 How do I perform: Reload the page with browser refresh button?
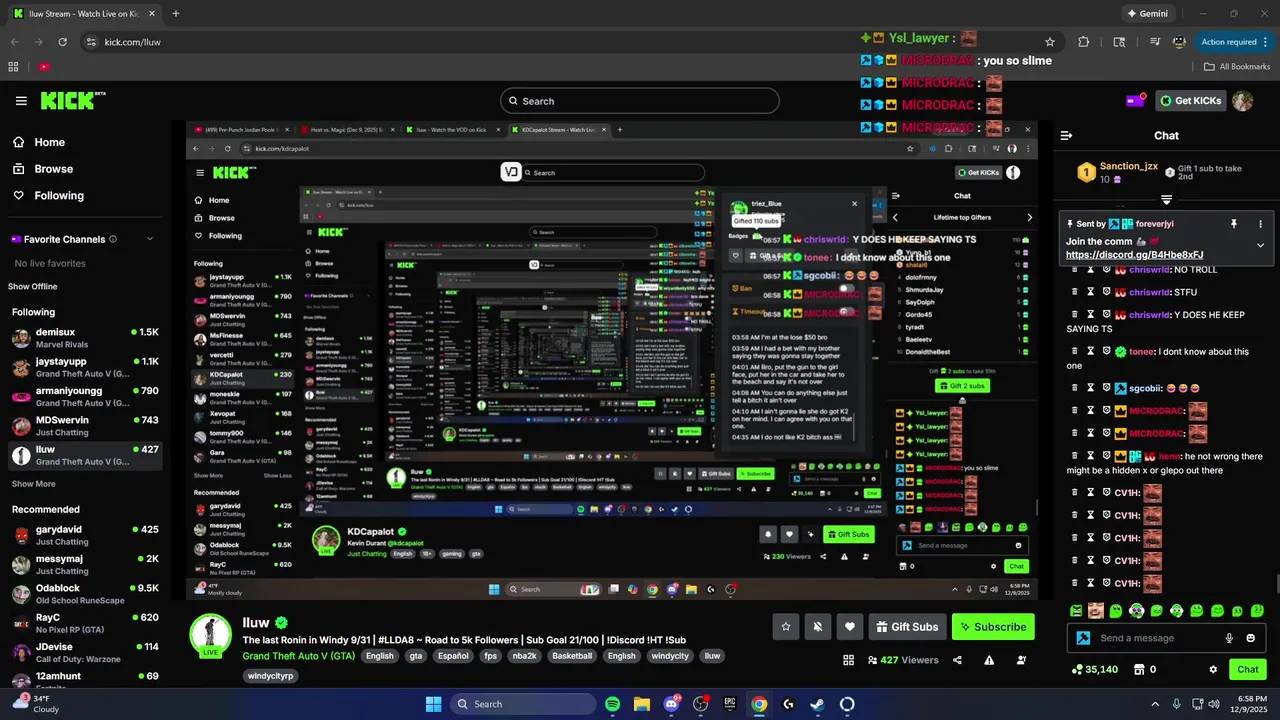tap(62, 42)
